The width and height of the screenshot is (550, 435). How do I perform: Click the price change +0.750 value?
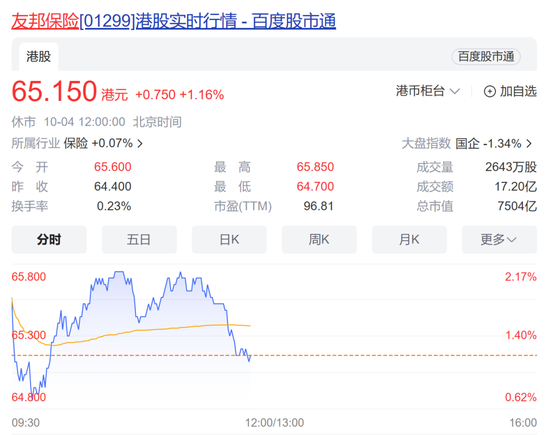pyautogui.click(x=155, y=95)
